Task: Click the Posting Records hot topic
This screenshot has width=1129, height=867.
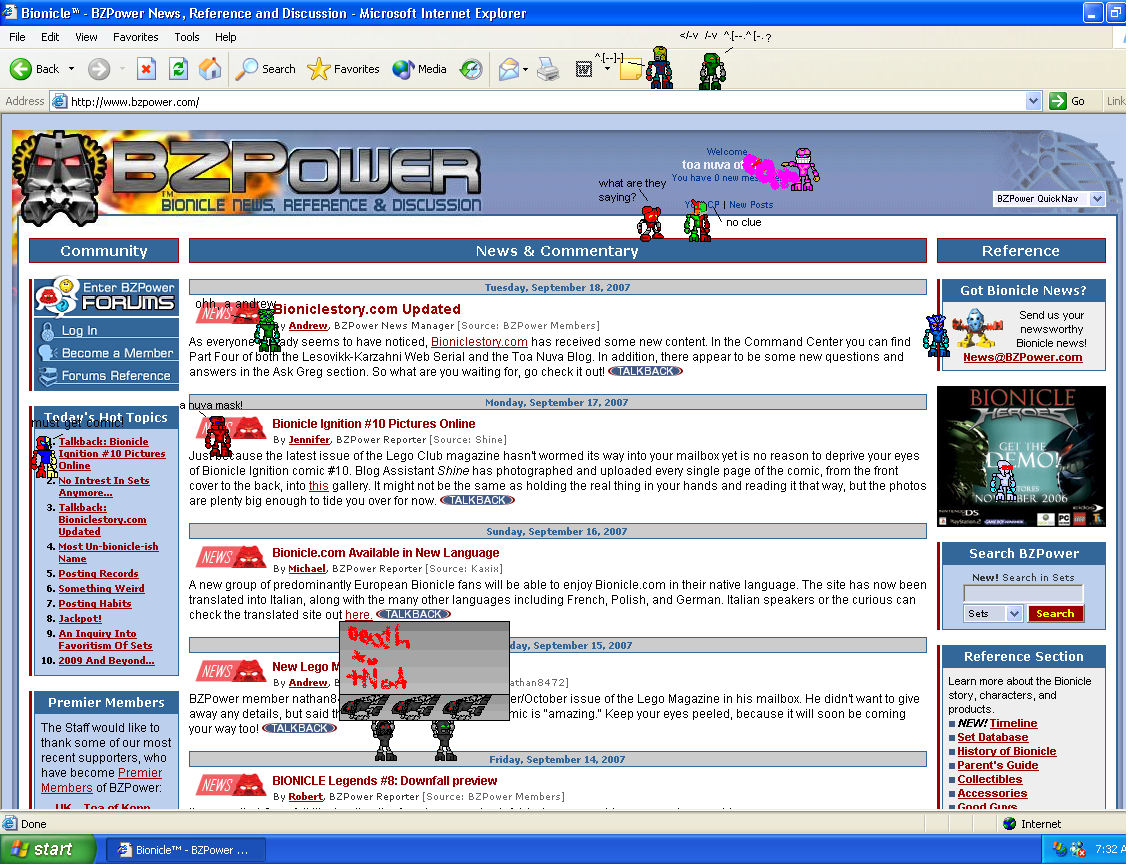Action: (x=98, y=574)
